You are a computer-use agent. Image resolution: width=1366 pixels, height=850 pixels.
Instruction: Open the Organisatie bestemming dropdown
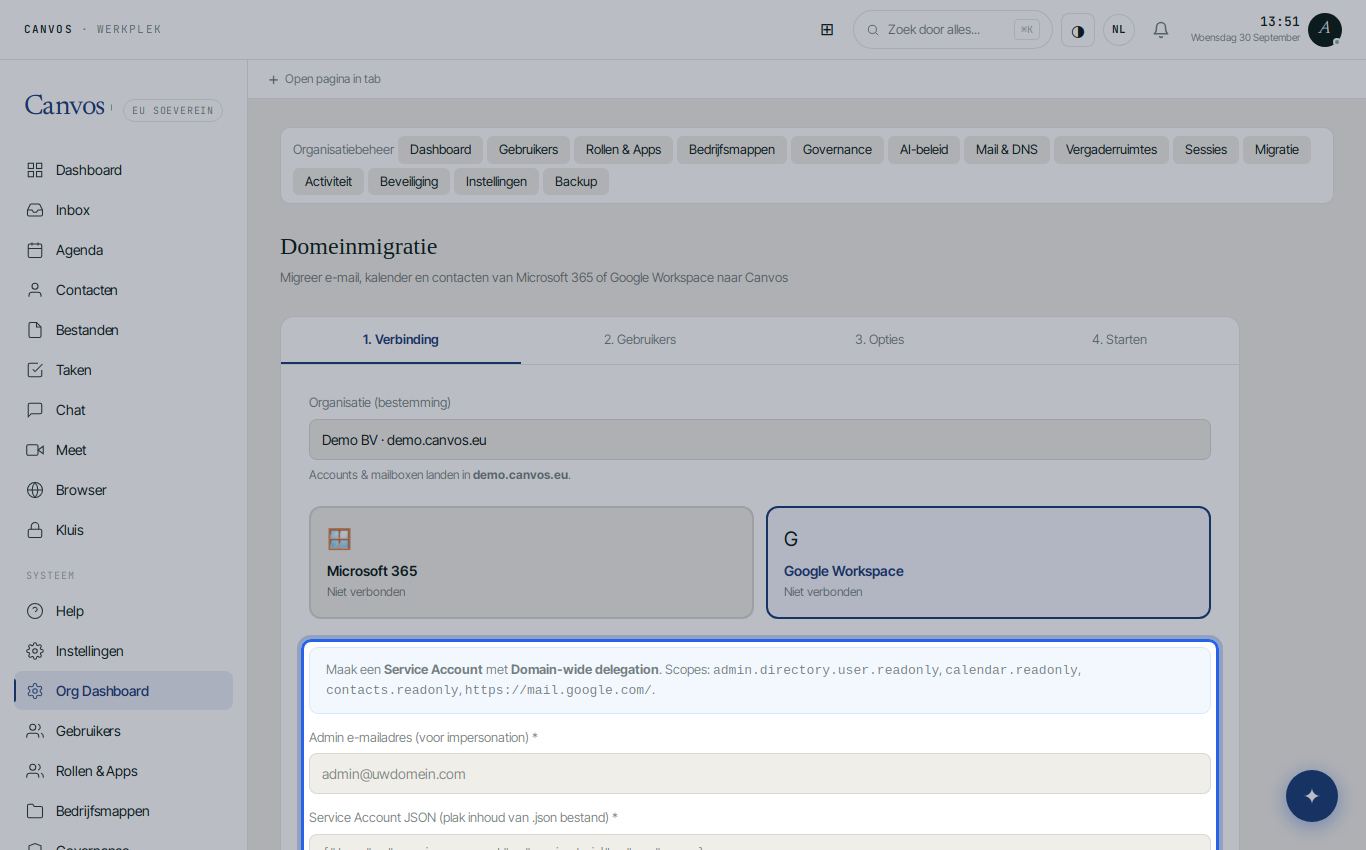coord(760,440)
